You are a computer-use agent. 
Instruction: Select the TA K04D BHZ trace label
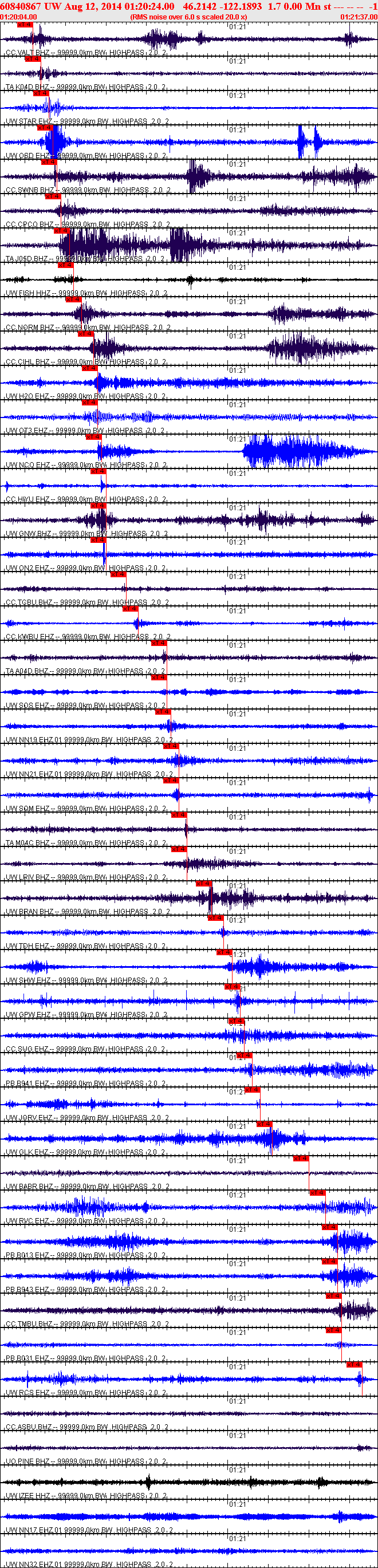[x=86, y=87]
